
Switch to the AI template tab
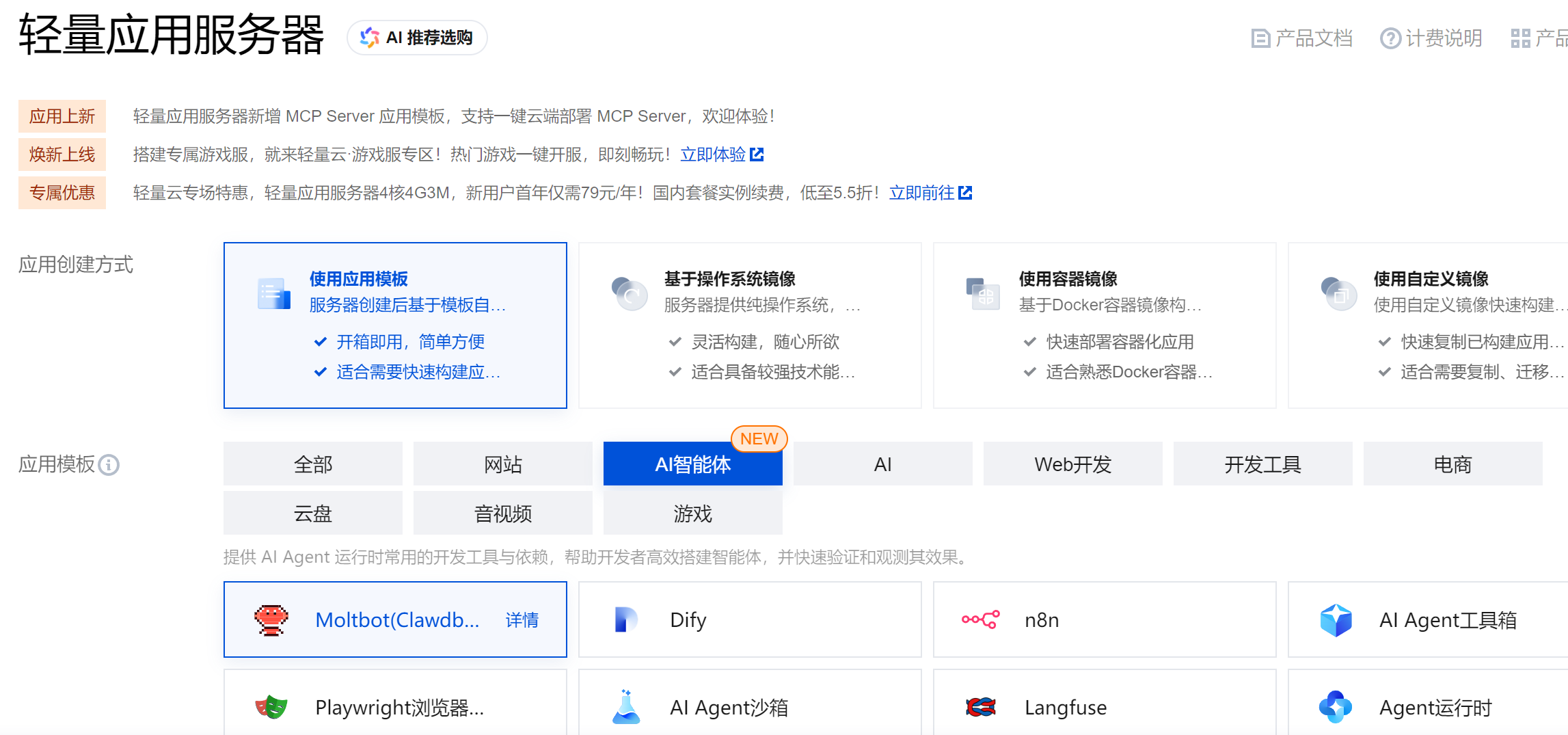[x=883, y=464]
